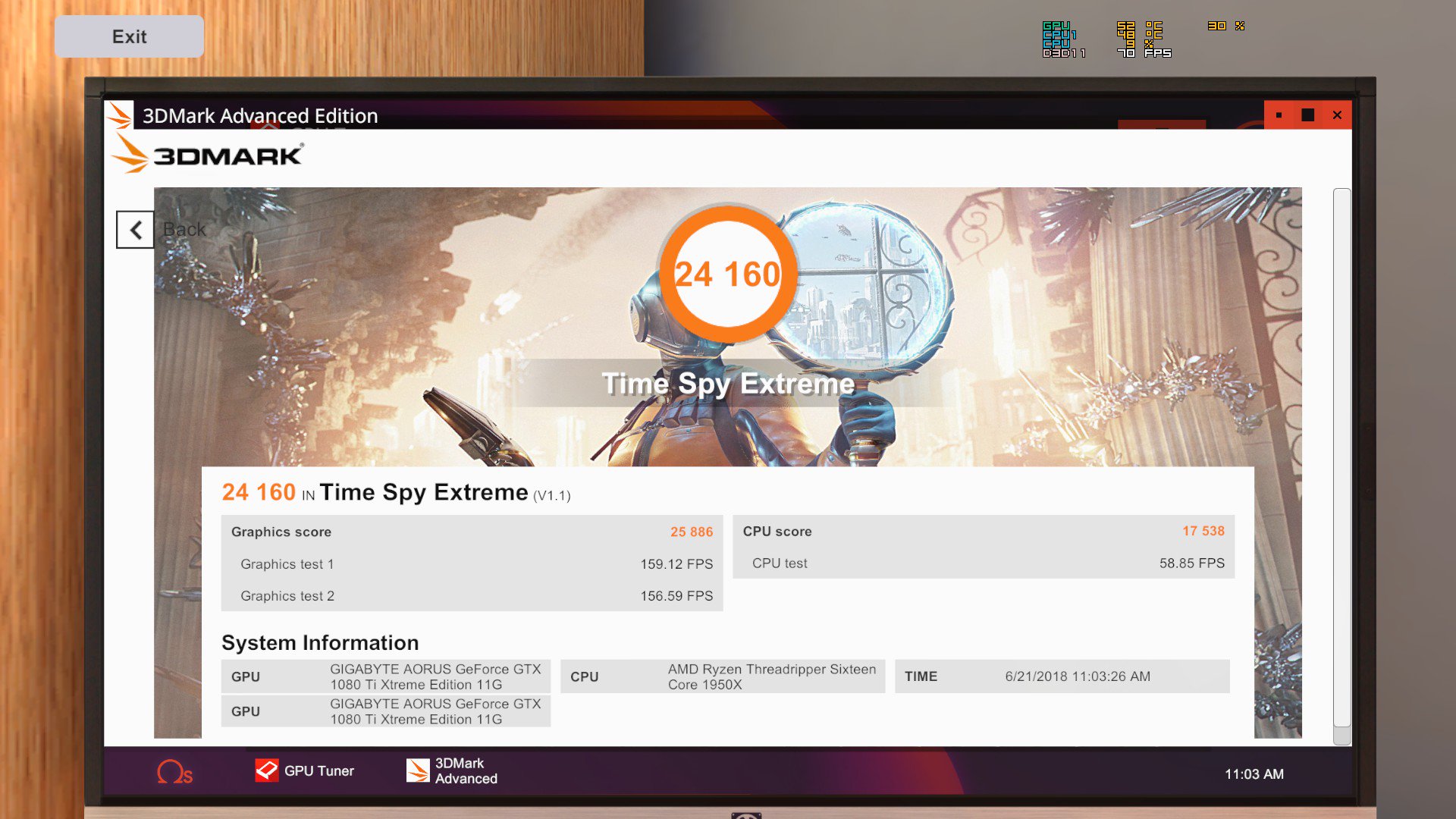The width and height of the screenshot is (1456, 819).
Task: Click the Back arrow icon
Action: pos(135,230)
